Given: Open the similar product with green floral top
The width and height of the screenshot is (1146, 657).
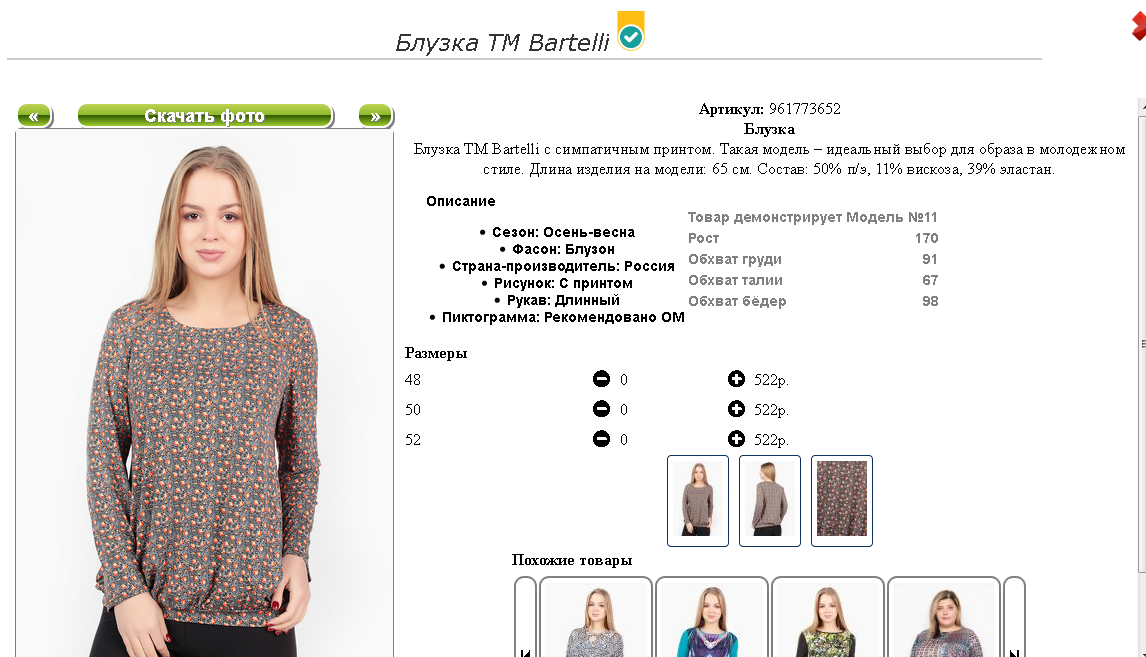Looking at the screenshot, I should pos(828,618).
